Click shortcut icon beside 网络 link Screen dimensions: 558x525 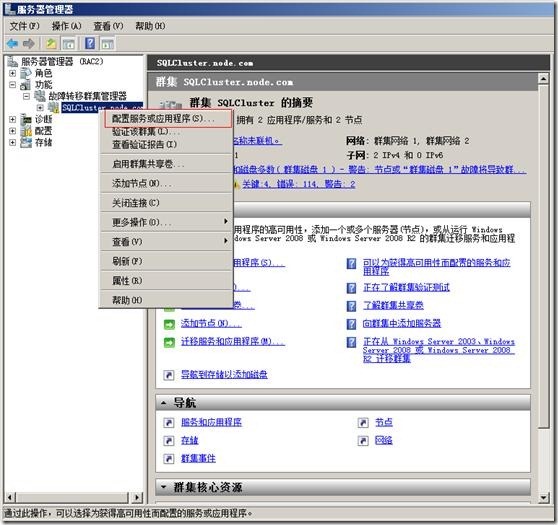tap(363, 441)
